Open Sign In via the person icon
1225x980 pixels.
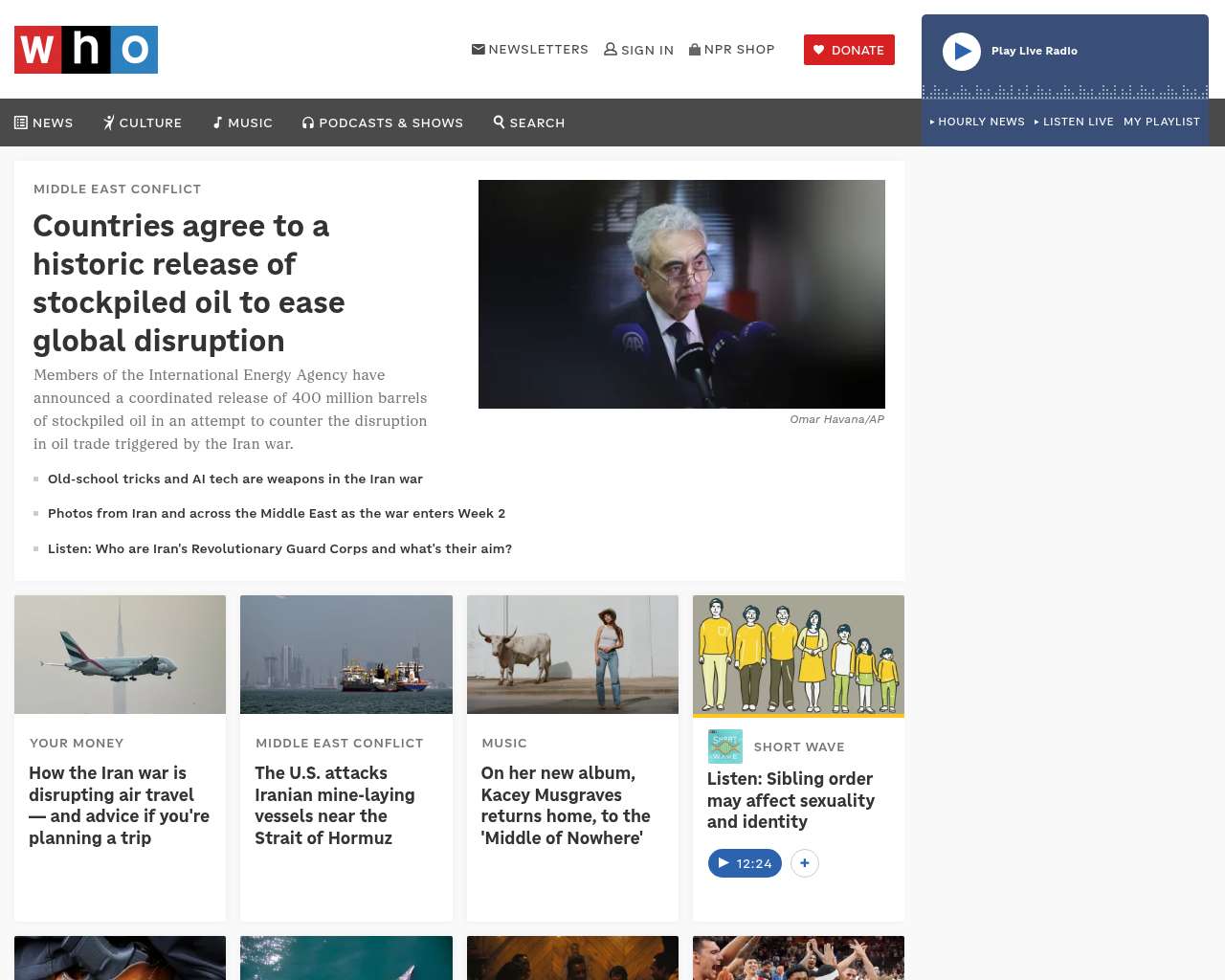[x=611, y=49]
